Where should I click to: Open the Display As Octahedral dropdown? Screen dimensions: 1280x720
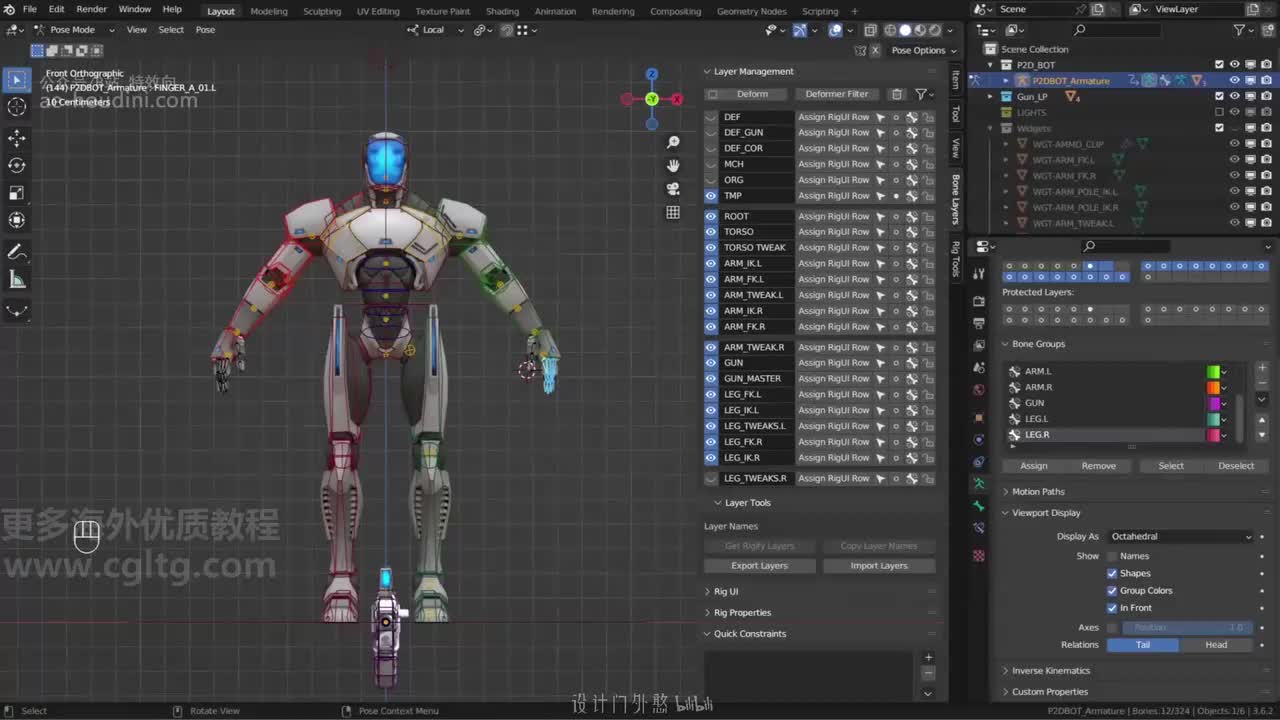tap(1180, 537)
